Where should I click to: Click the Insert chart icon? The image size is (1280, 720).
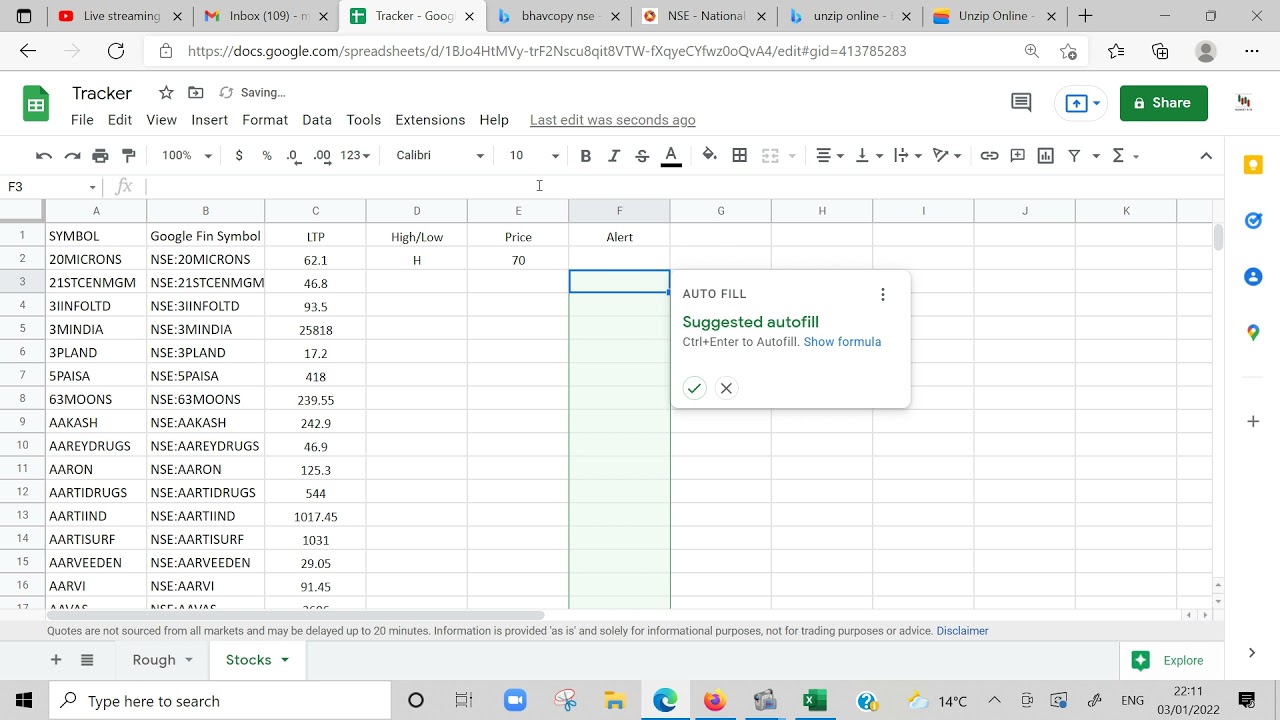[1046, 156]
